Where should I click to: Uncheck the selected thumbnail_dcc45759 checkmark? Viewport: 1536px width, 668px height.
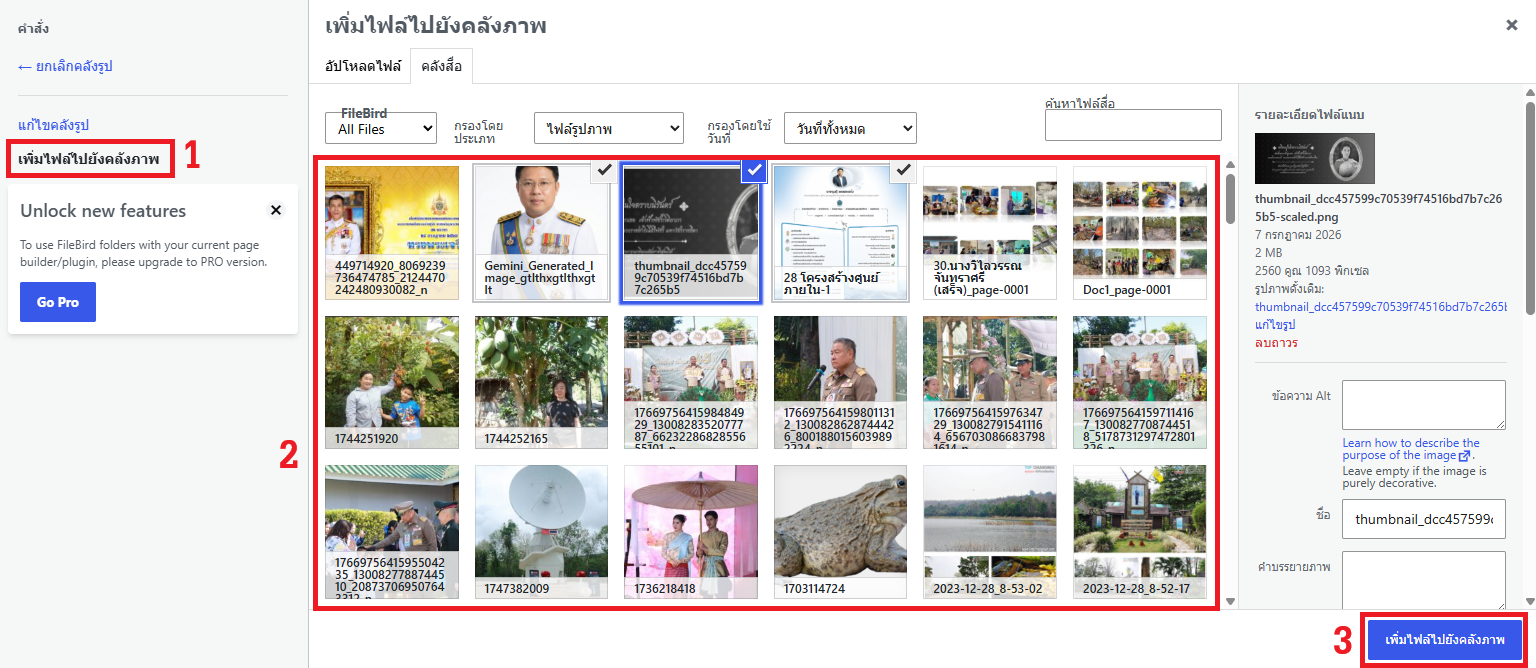pyautogui.click(x=755, y=171)
